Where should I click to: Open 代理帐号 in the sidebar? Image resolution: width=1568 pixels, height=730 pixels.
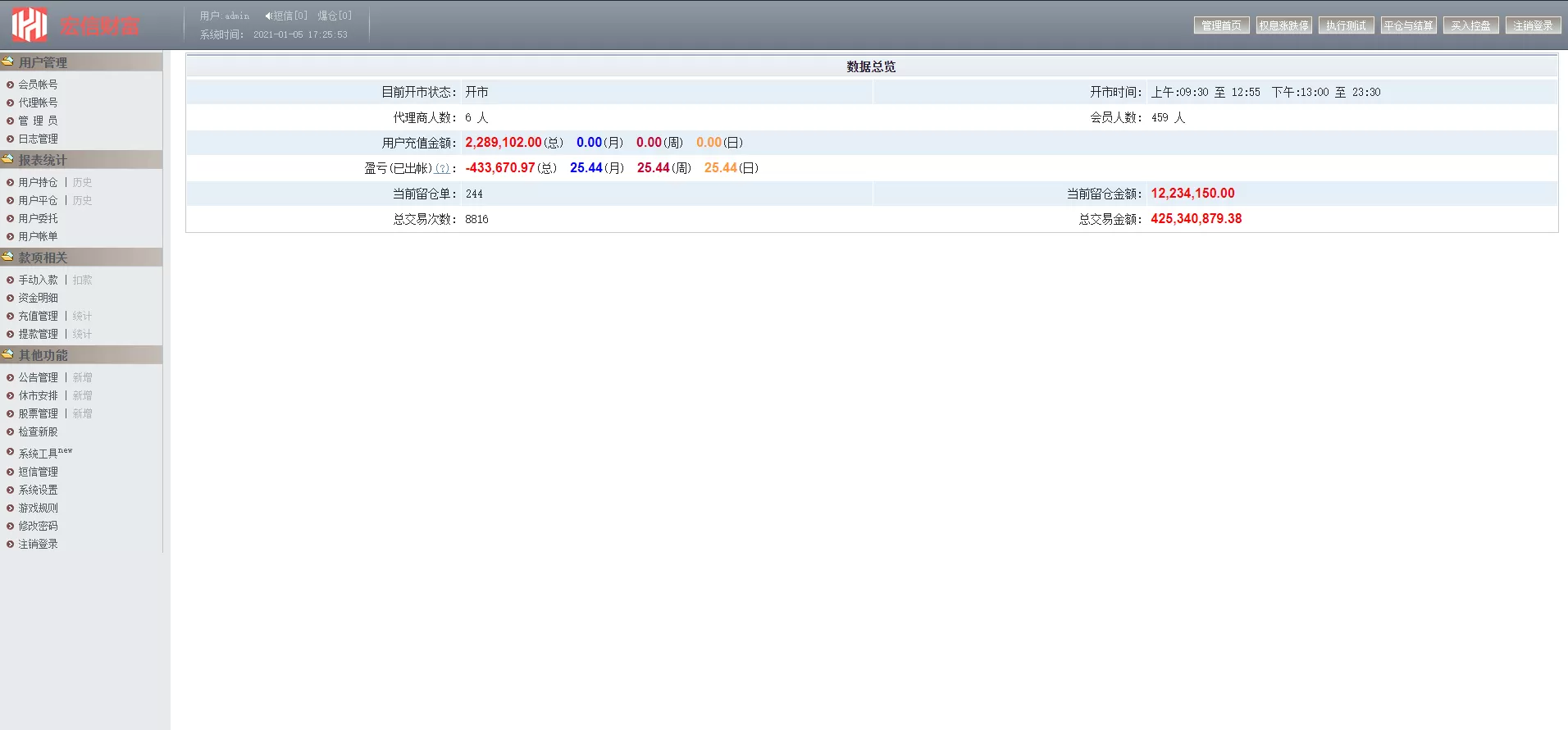(x=39, y=103)
